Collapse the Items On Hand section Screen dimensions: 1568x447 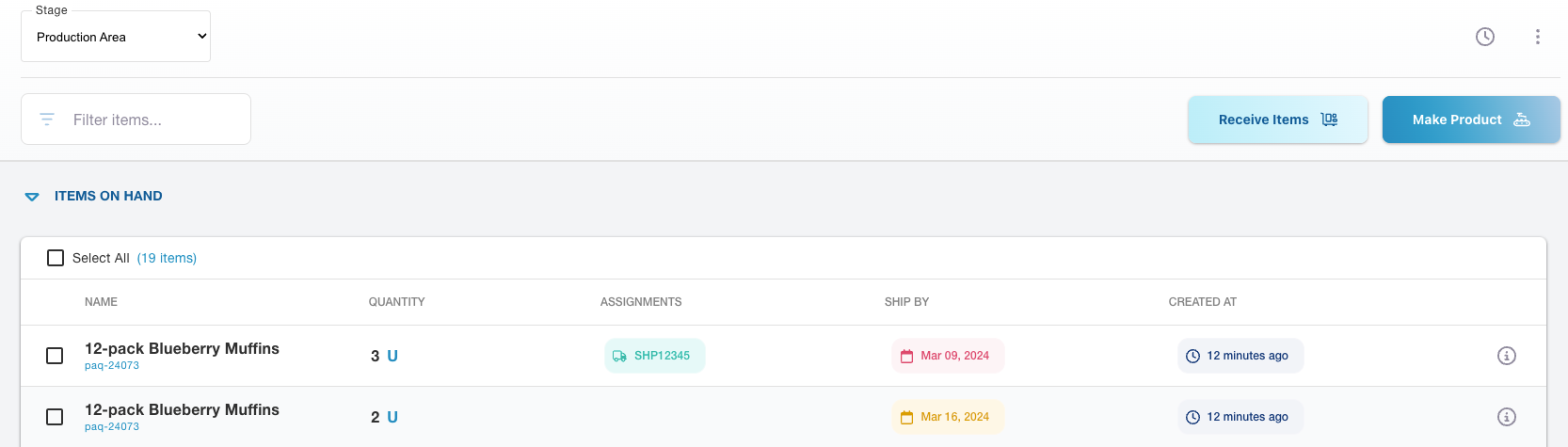coord(32,197)
